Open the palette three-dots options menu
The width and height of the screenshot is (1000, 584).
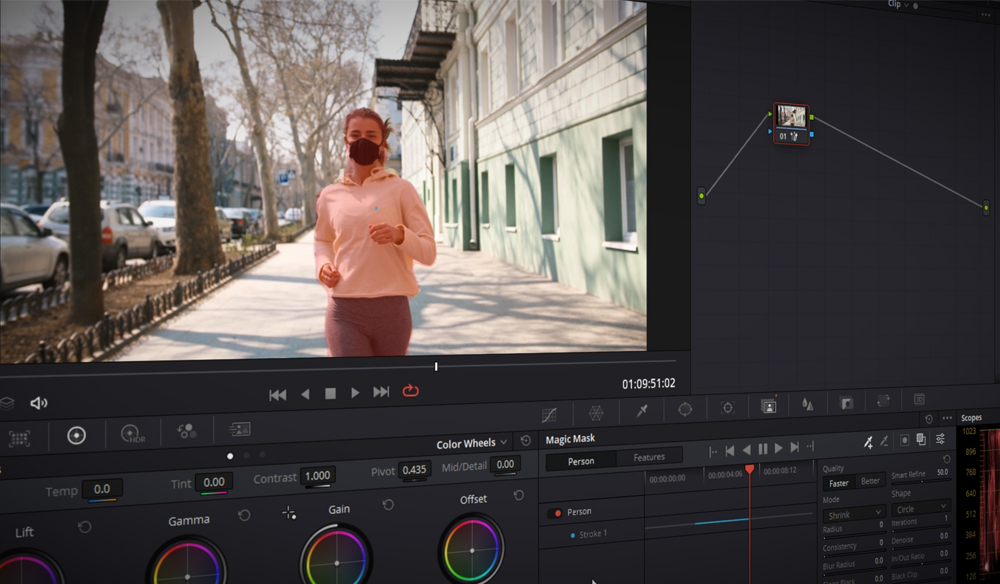point(947,418)
